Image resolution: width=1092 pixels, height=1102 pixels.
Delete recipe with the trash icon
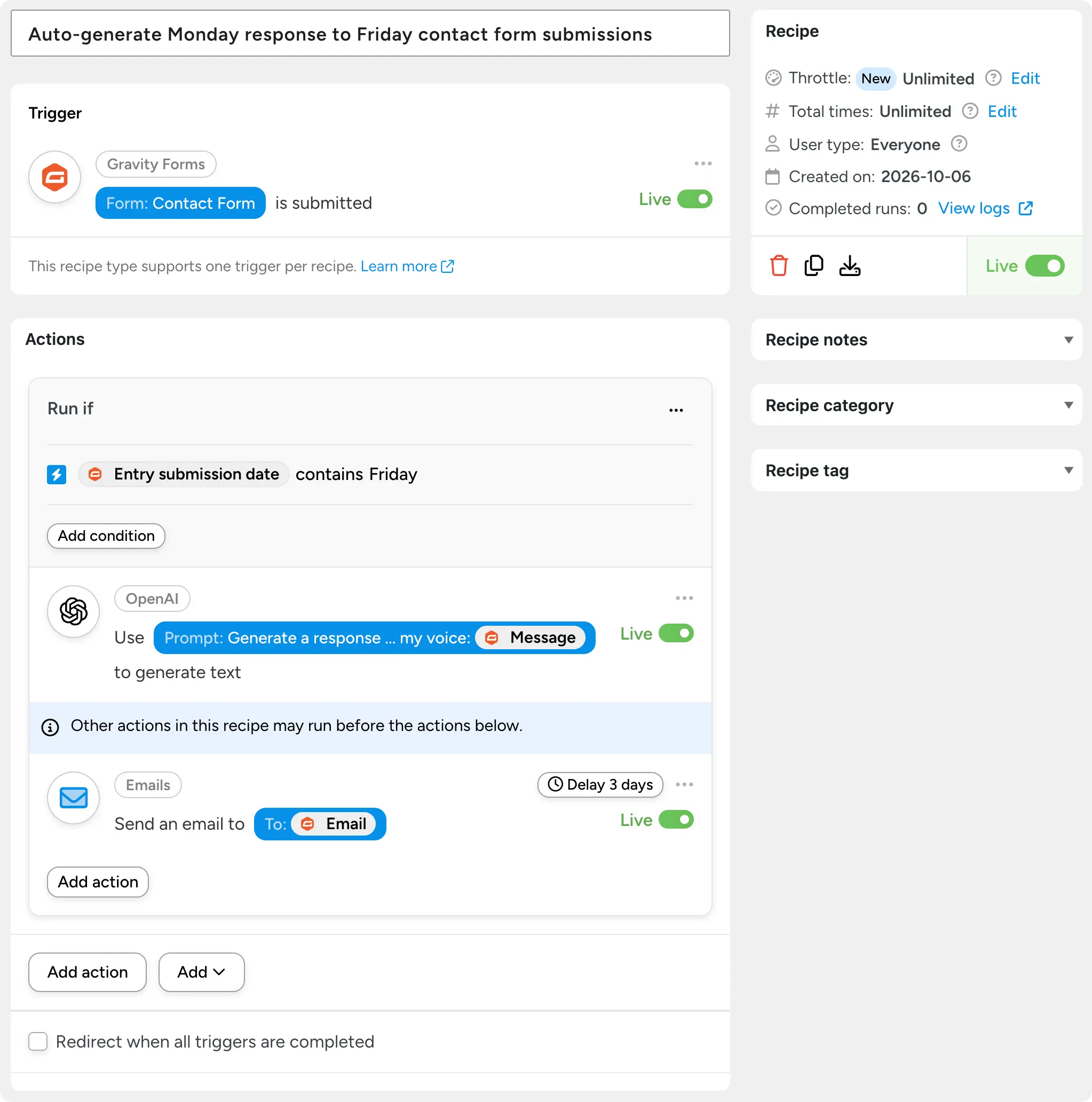pos(778,266)
